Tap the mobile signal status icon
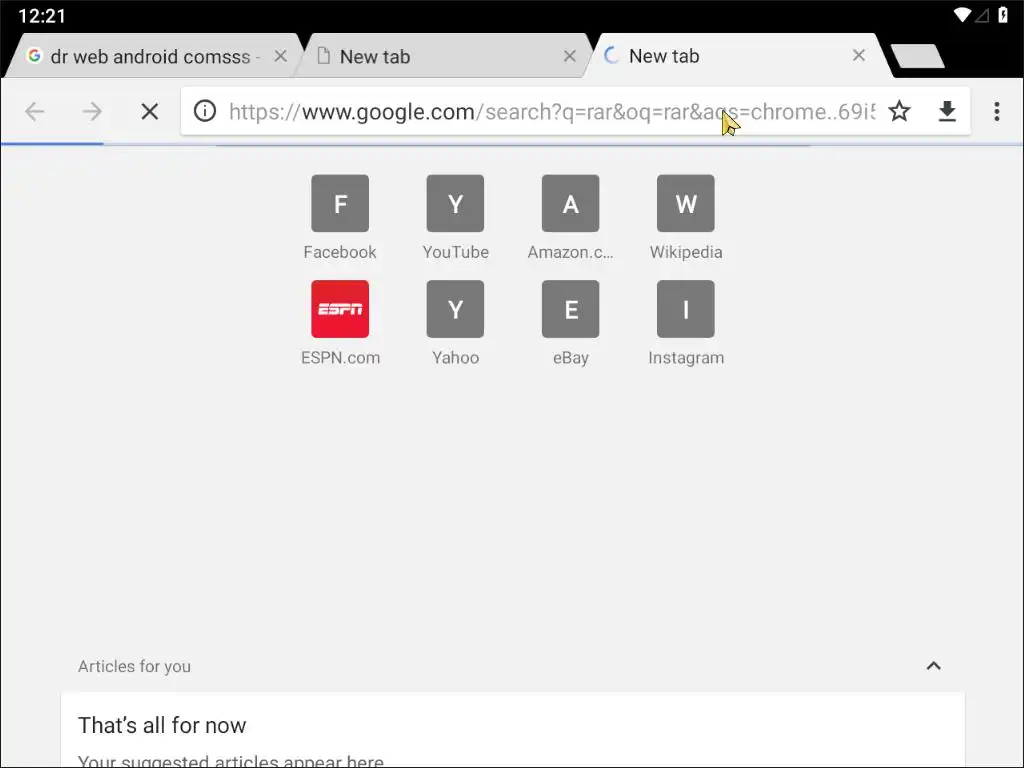Image resolution: width=1024 pixels, height=768 pixels. pyautogui.click(x=982, y=16)
